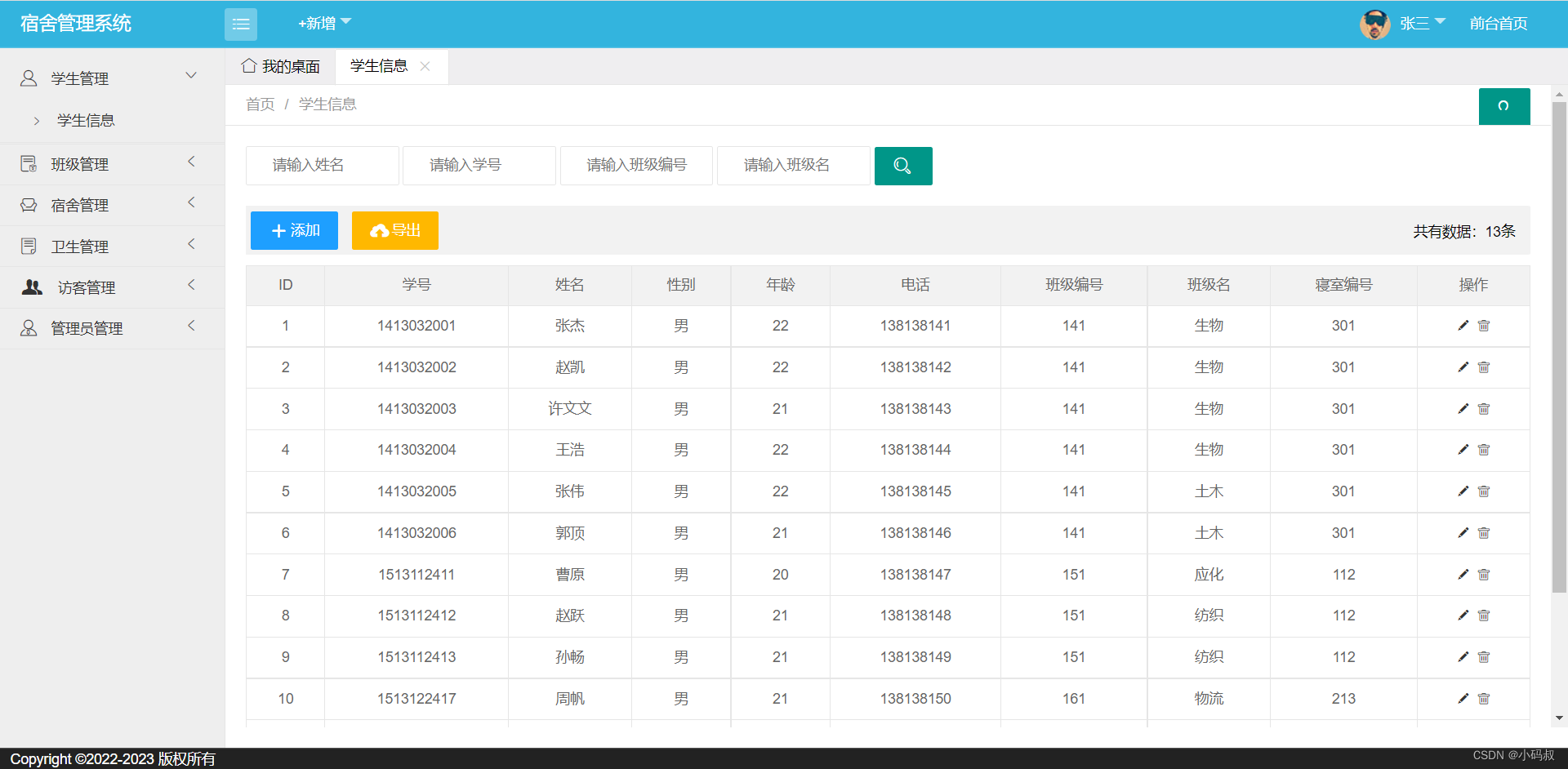1568x769 pixels.
Task: Click the 访客管理 people icon
Action: click(32, 287)
